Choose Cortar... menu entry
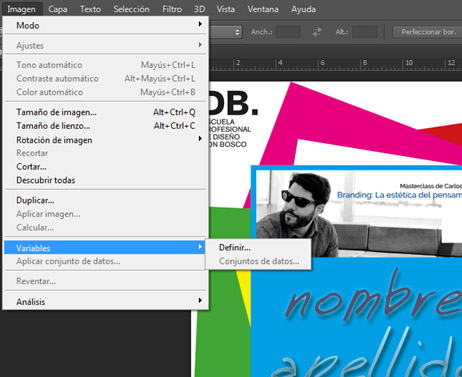 (106, 167)
